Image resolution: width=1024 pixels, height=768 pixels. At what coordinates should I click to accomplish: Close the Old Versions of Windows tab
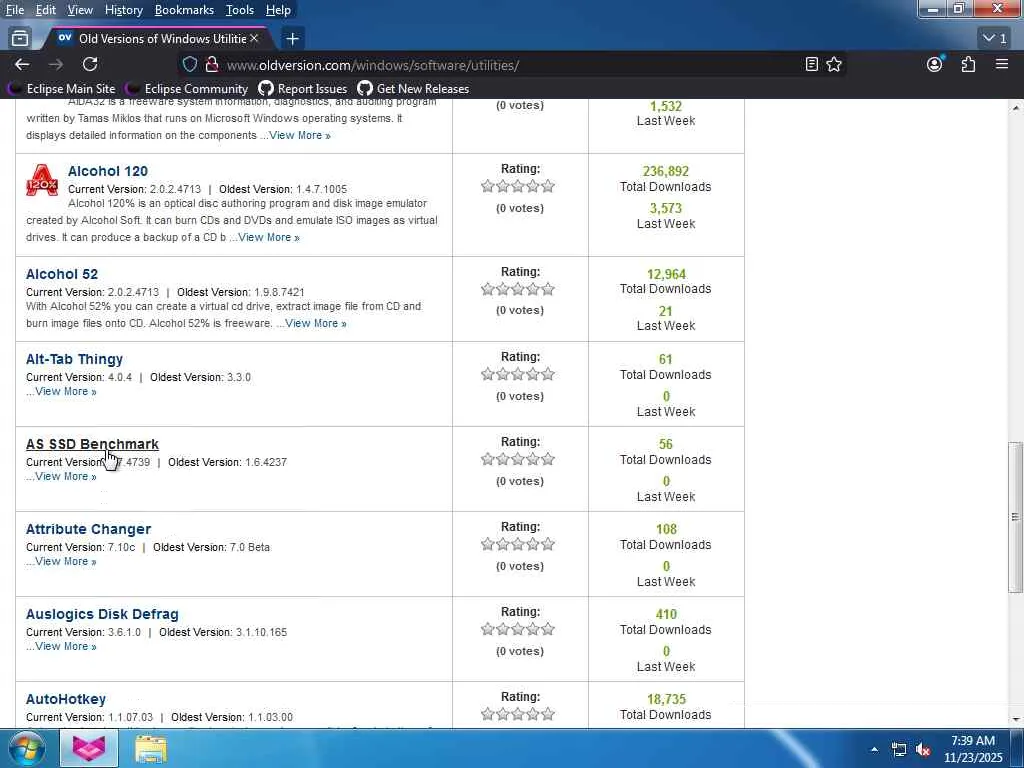pos(254,39)
